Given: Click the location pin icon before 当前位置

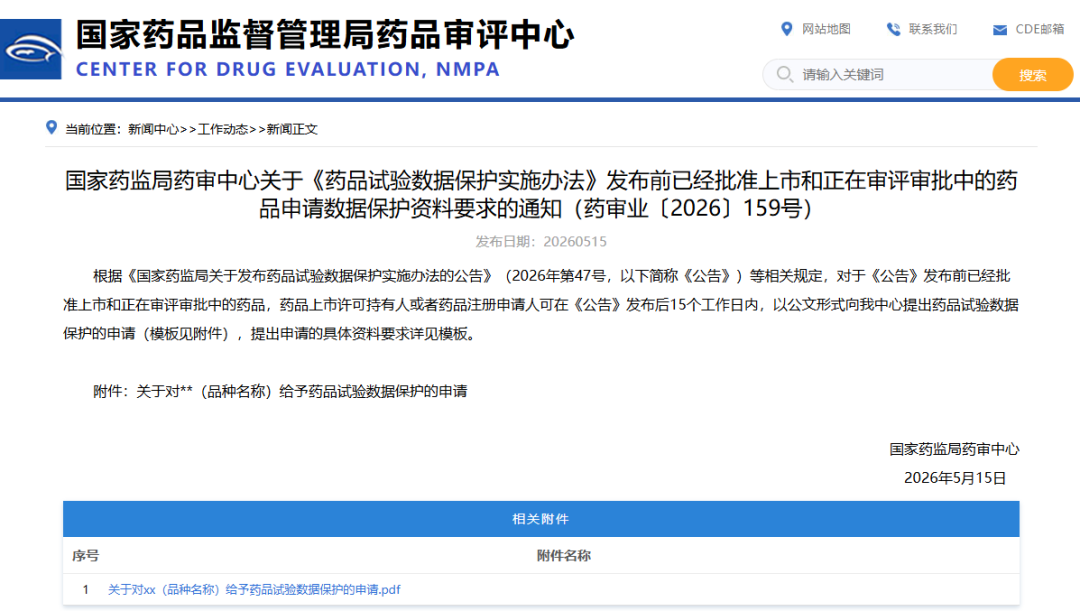Looking at the screenshot, I should [51, 127].
